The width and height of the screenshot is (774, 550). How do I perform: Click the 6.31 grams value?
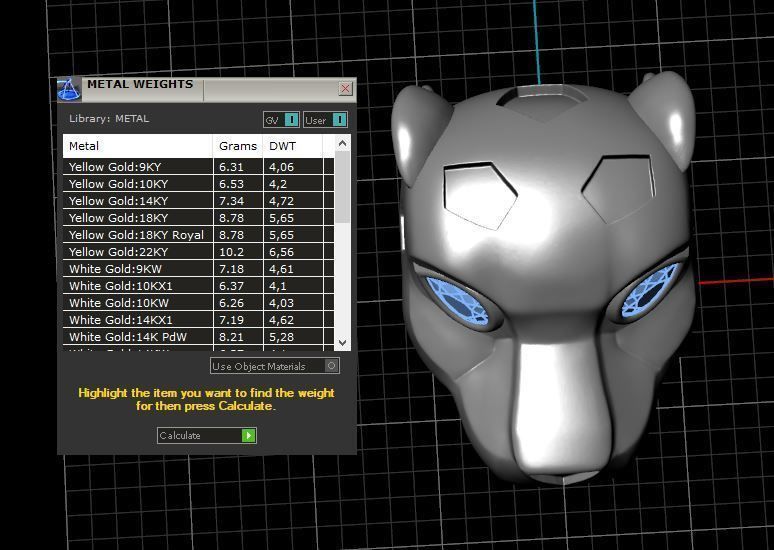pyautogui.click(x=232, y=167)
